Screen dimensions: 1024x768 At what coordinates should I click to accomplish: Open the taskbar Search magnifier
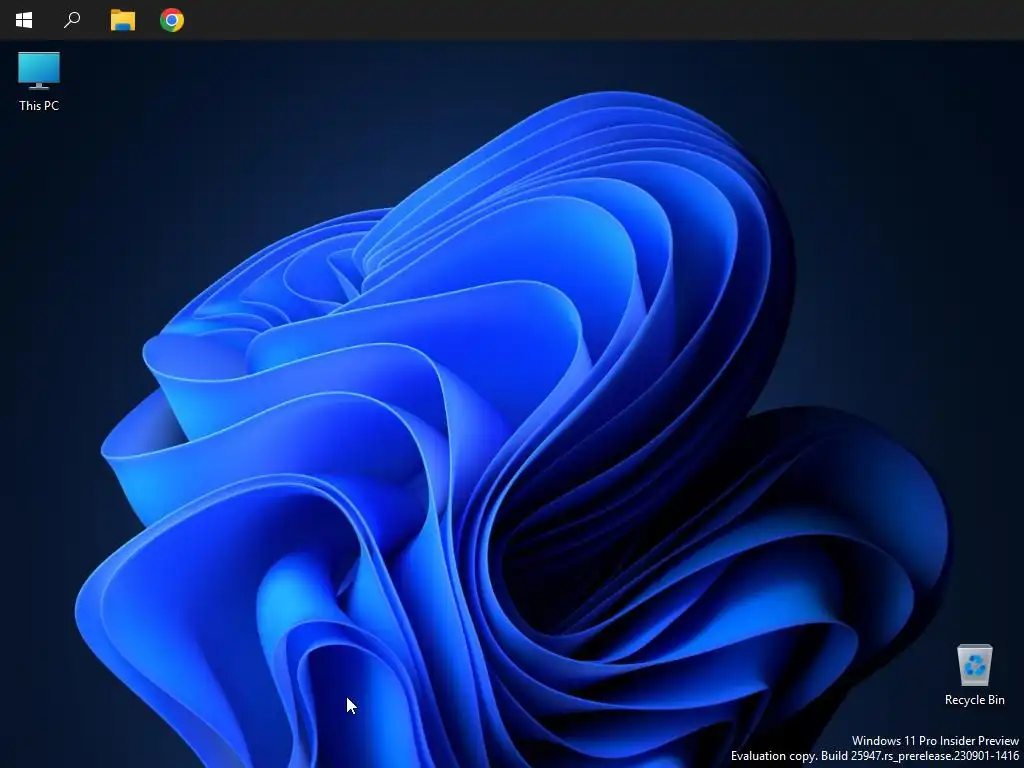tap(72, 20)
